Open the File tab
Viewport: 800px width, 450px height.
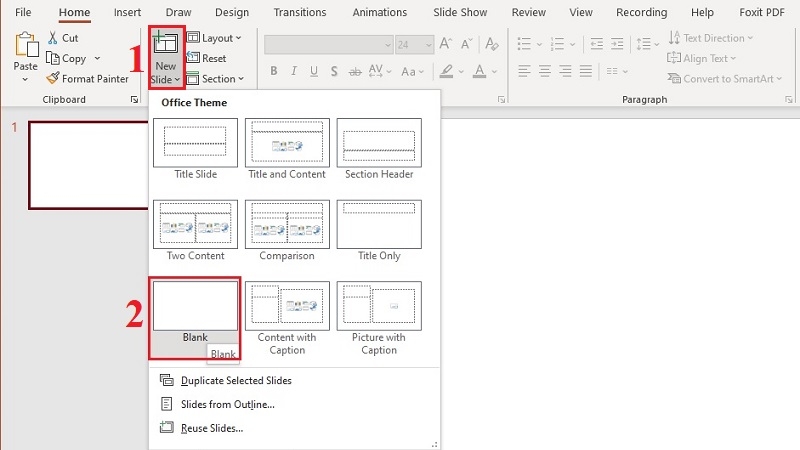[23, 12]
